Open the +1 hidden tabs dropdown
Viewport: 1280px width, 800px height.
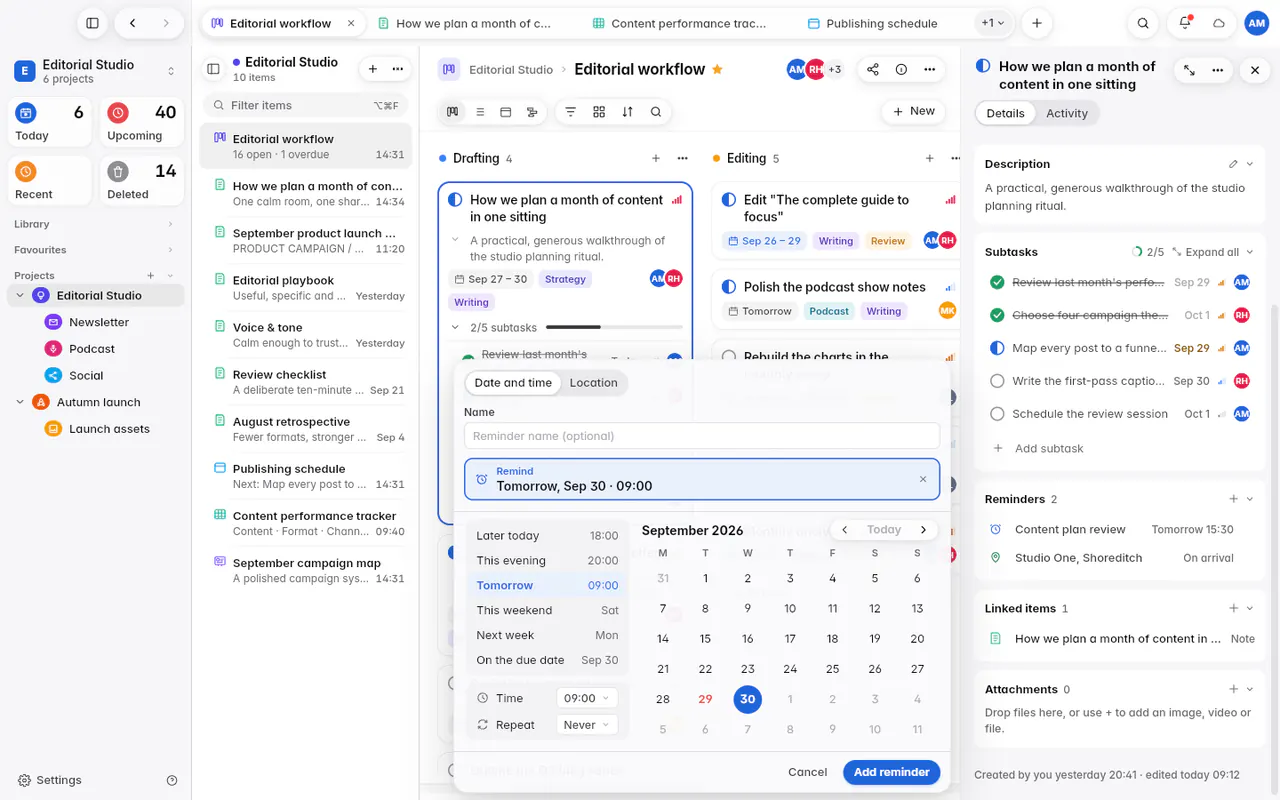click(x=993, y=23)
